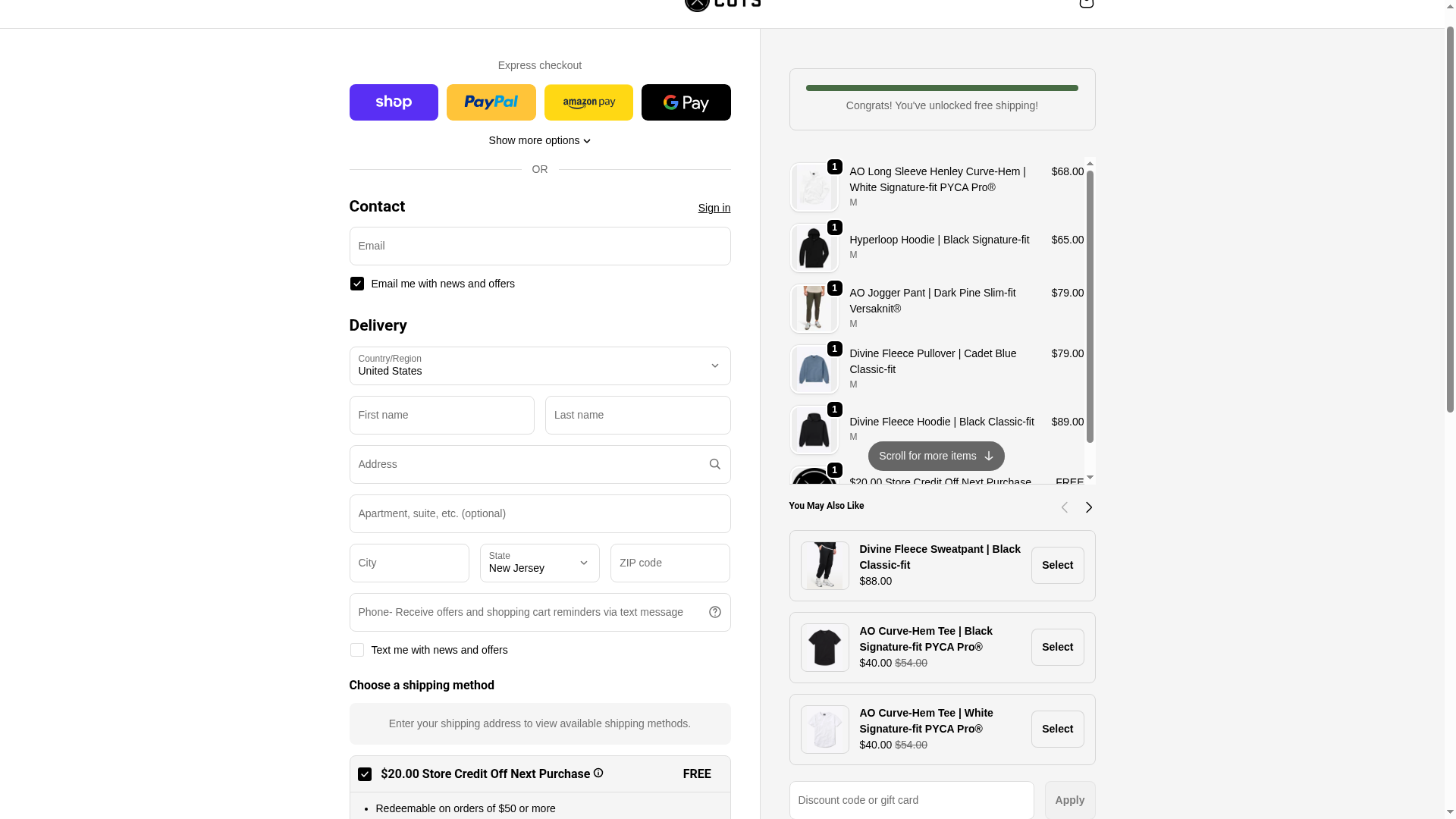Click the Email input field

(x=540, y=246)
